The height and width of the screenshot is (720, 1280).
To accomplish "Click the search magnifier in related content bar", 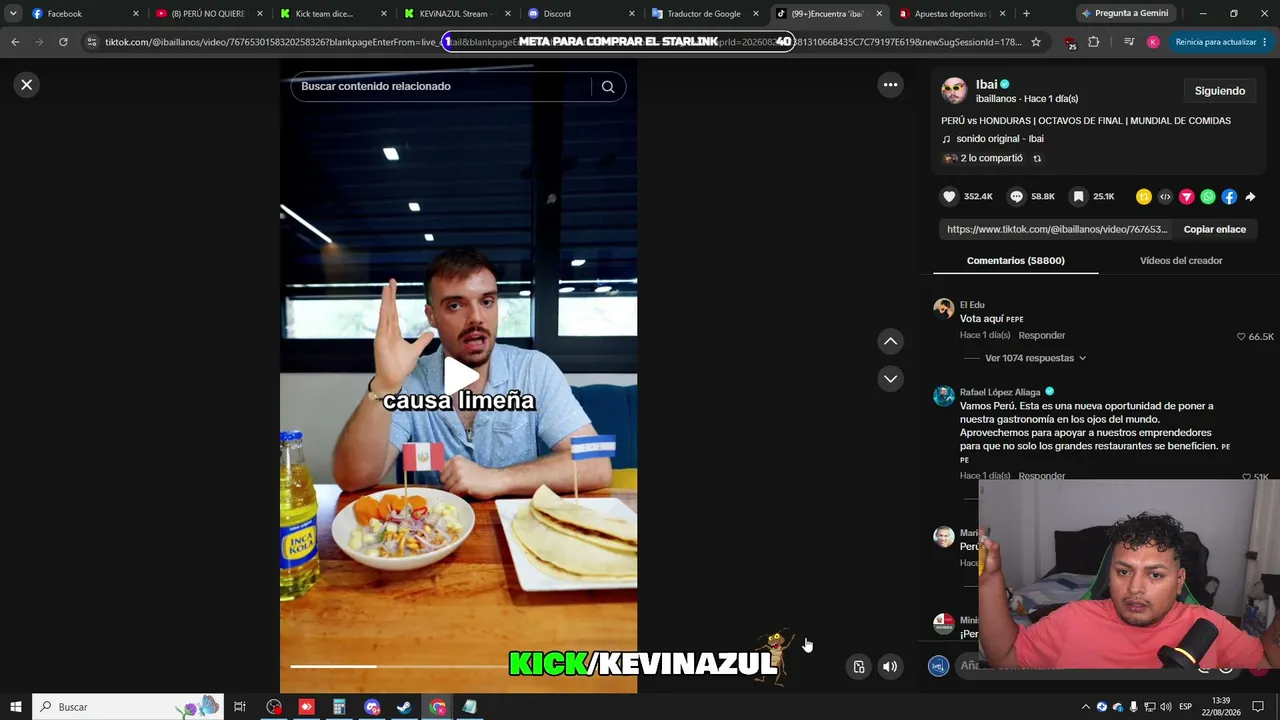I will [x=607, y=86].
